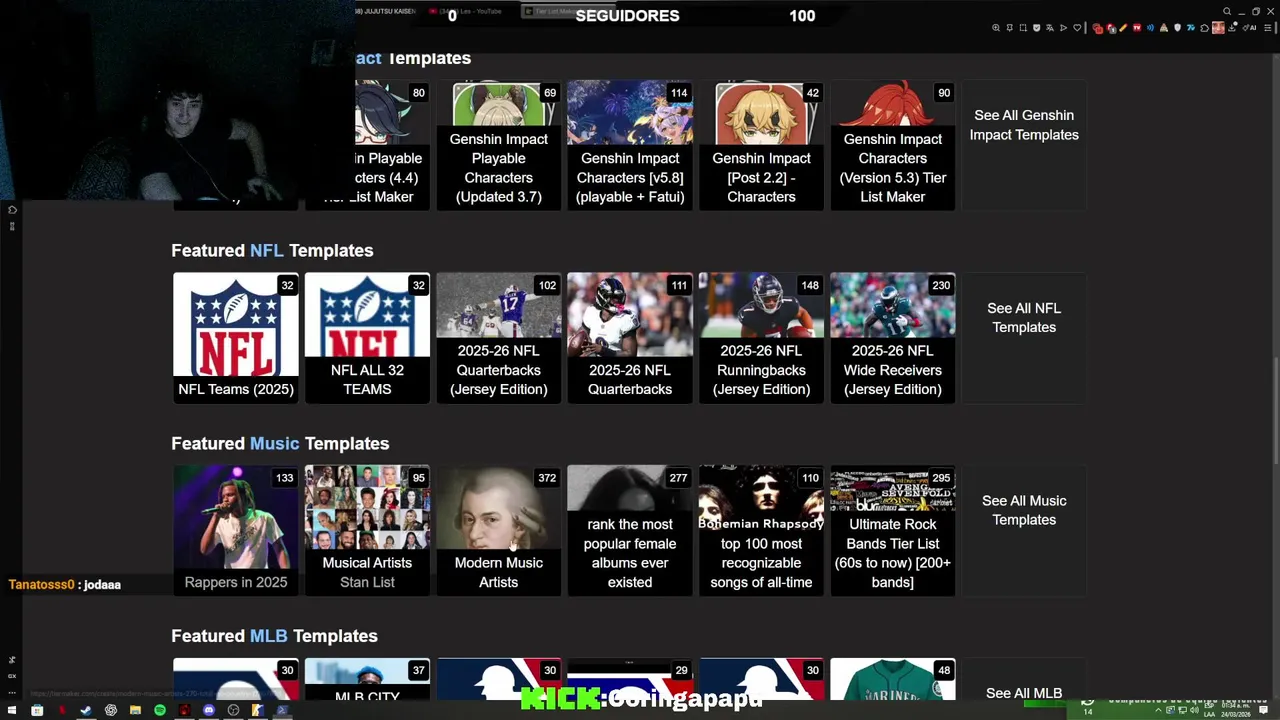
Task: Bookmark page with the heart icon
Action: 1077,28
